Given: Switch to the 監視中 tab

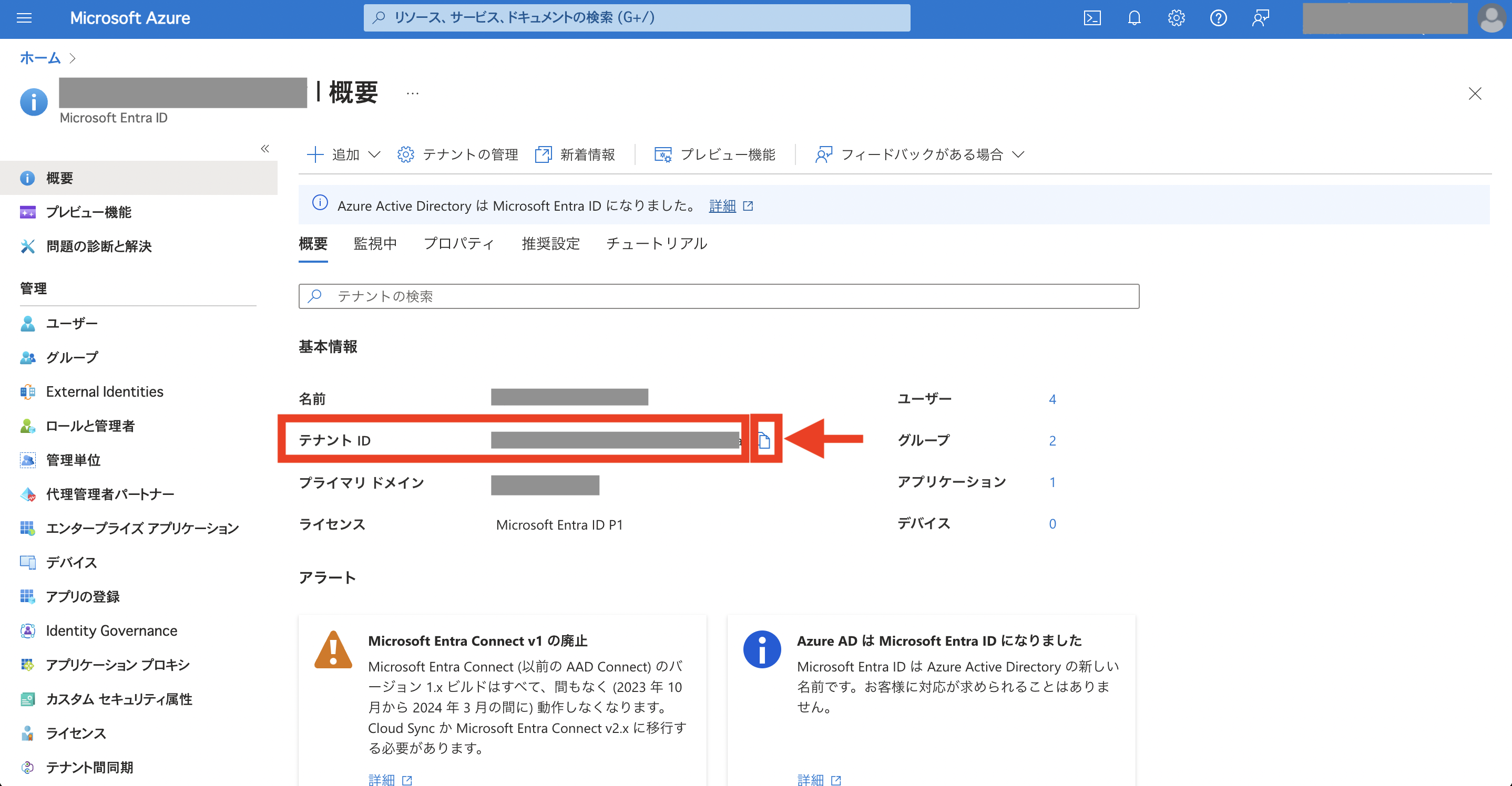Looking at the screenshot, I should 375,243.
